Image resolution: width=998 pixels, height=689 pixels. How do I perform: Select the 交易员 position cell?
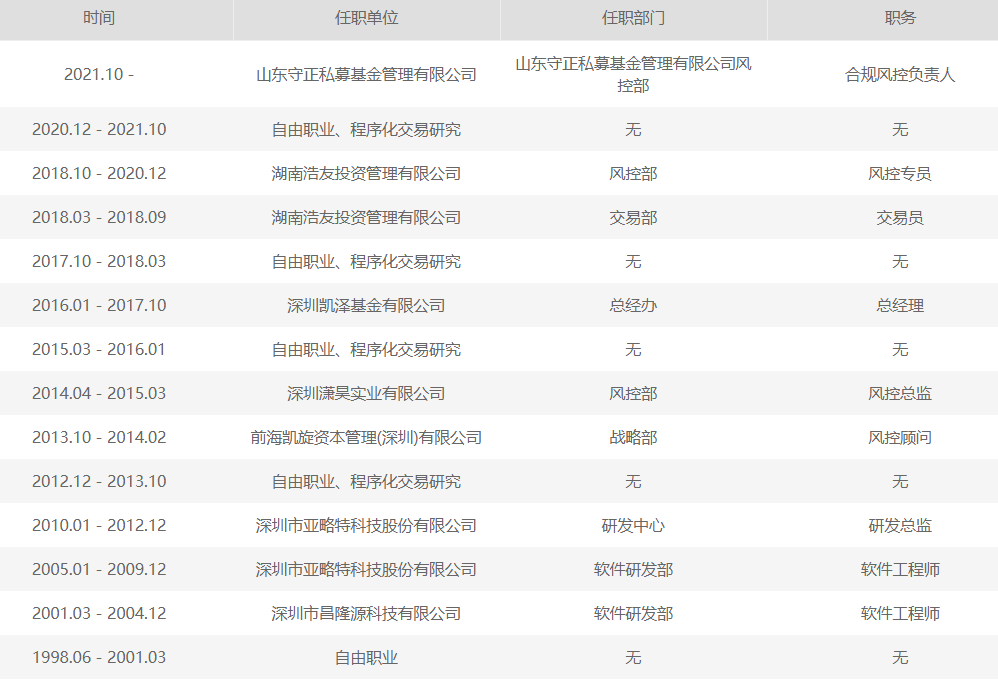[x=900, y=217]
